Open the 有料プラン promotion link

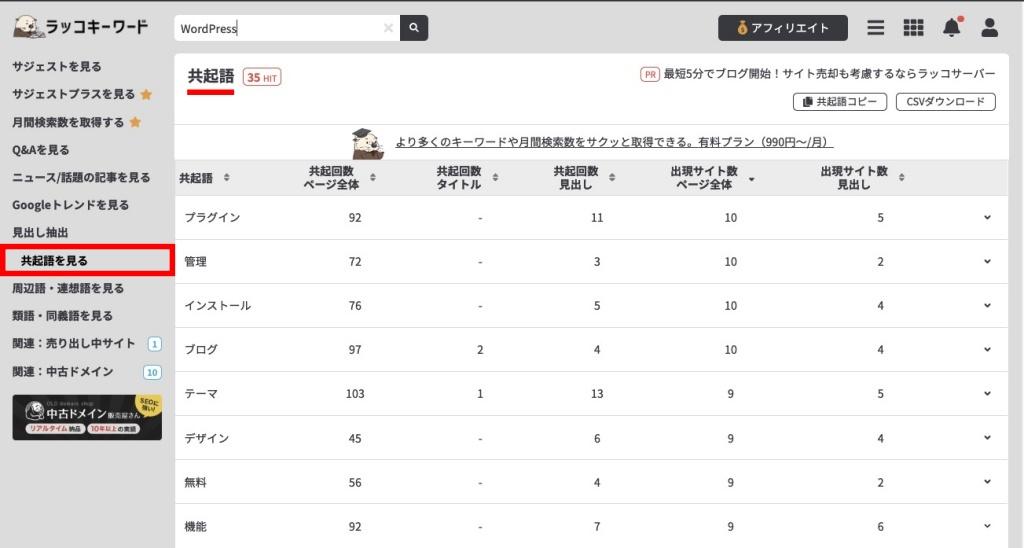(614, 142)
